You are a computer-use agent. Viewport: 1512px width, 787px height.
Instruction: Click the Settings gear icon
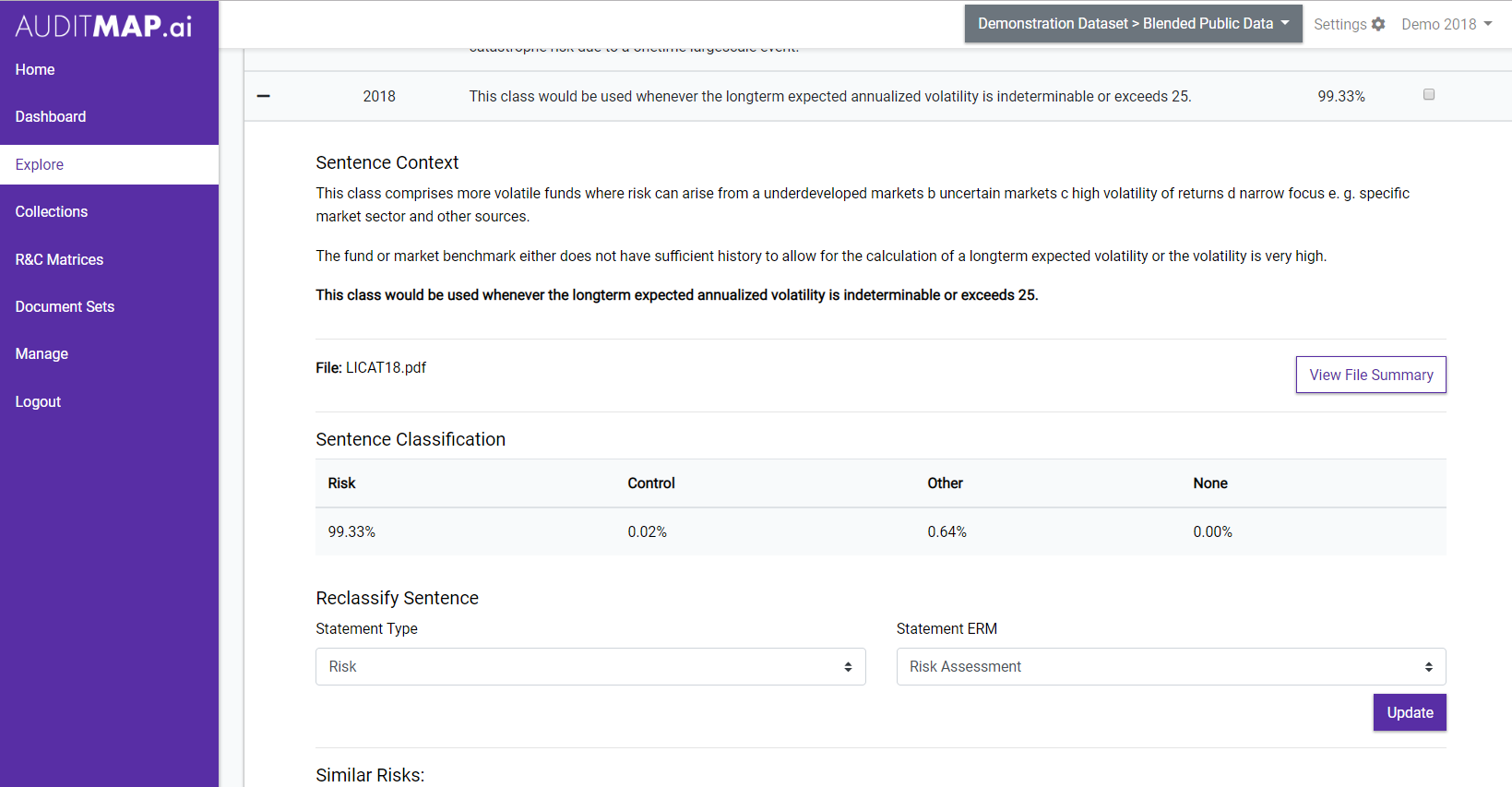pos(1378,24)
